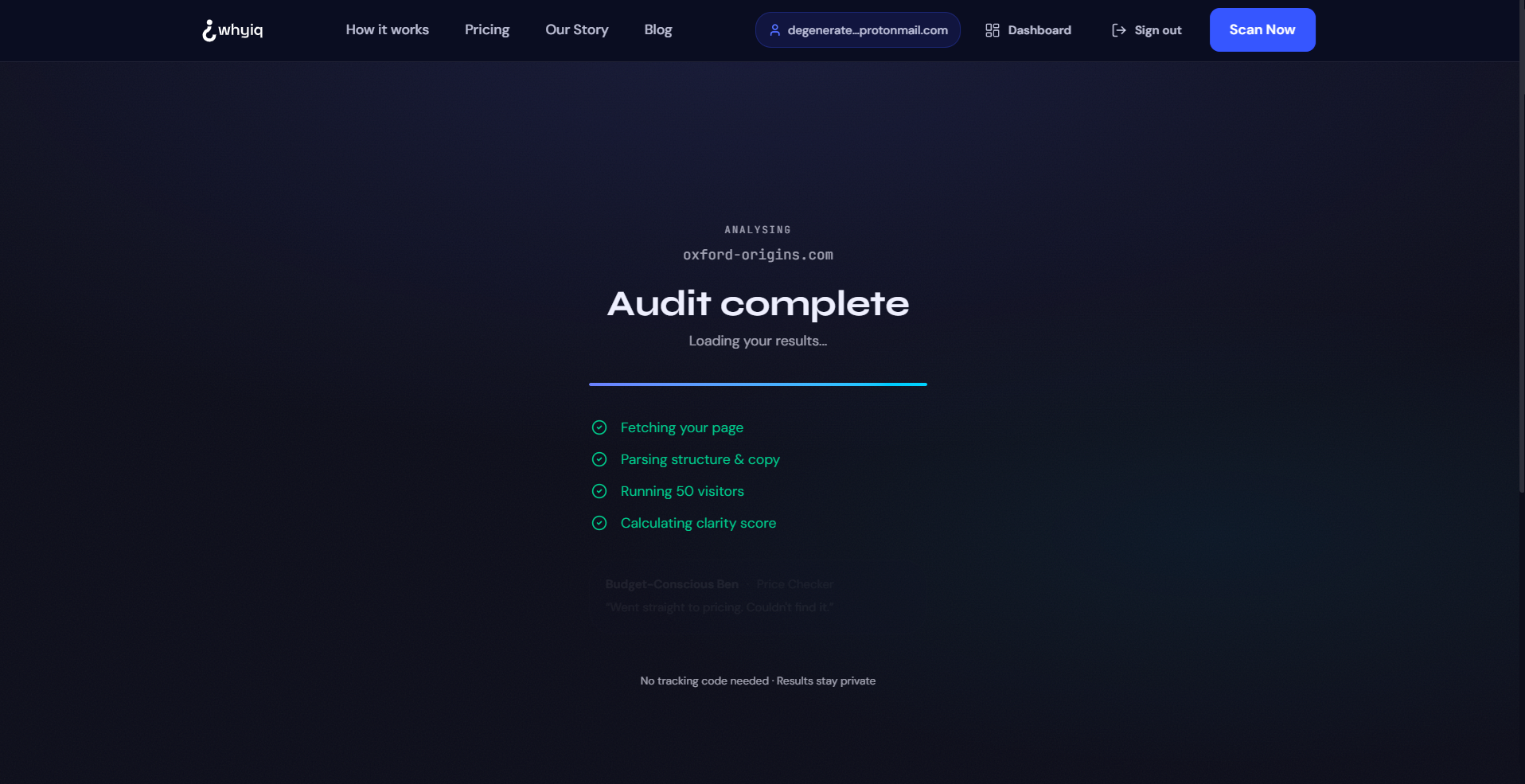Click the Audit complete heading

click(758, 303)
